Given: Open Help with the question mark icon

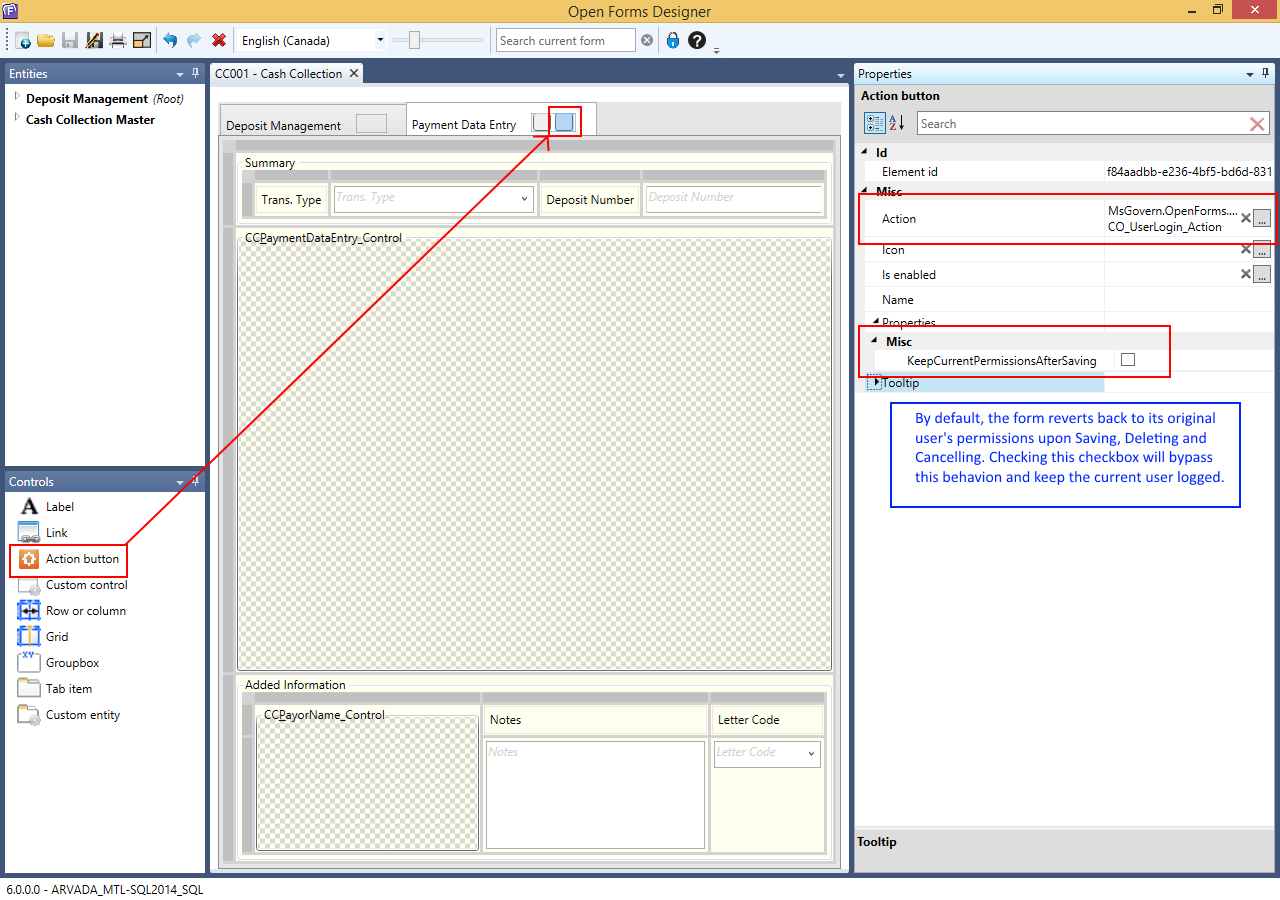Looking at the screenshot, I should pos(697,41).
